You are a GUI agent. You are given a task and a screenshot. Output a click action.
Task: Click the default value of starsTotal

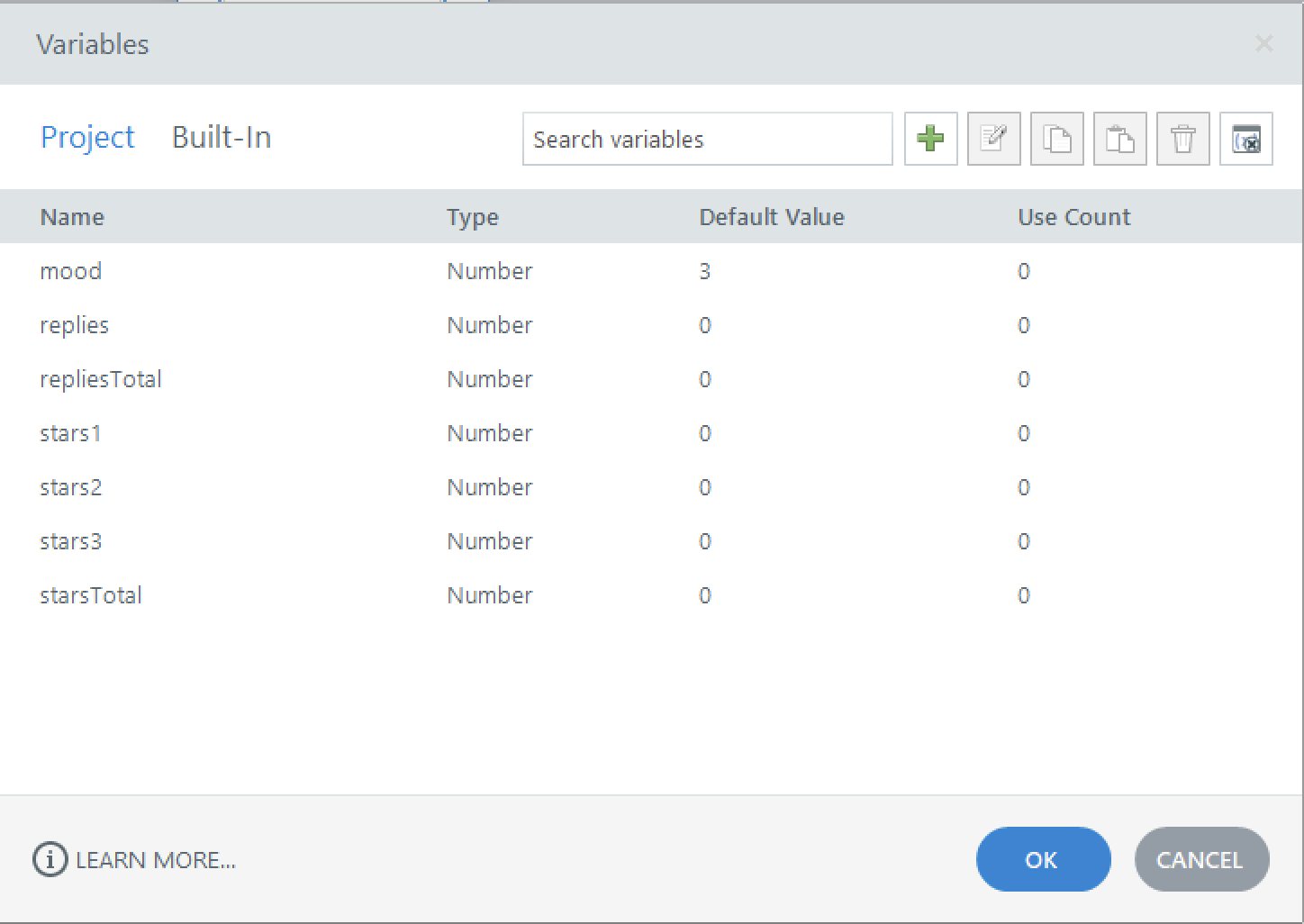pos(705,595)
